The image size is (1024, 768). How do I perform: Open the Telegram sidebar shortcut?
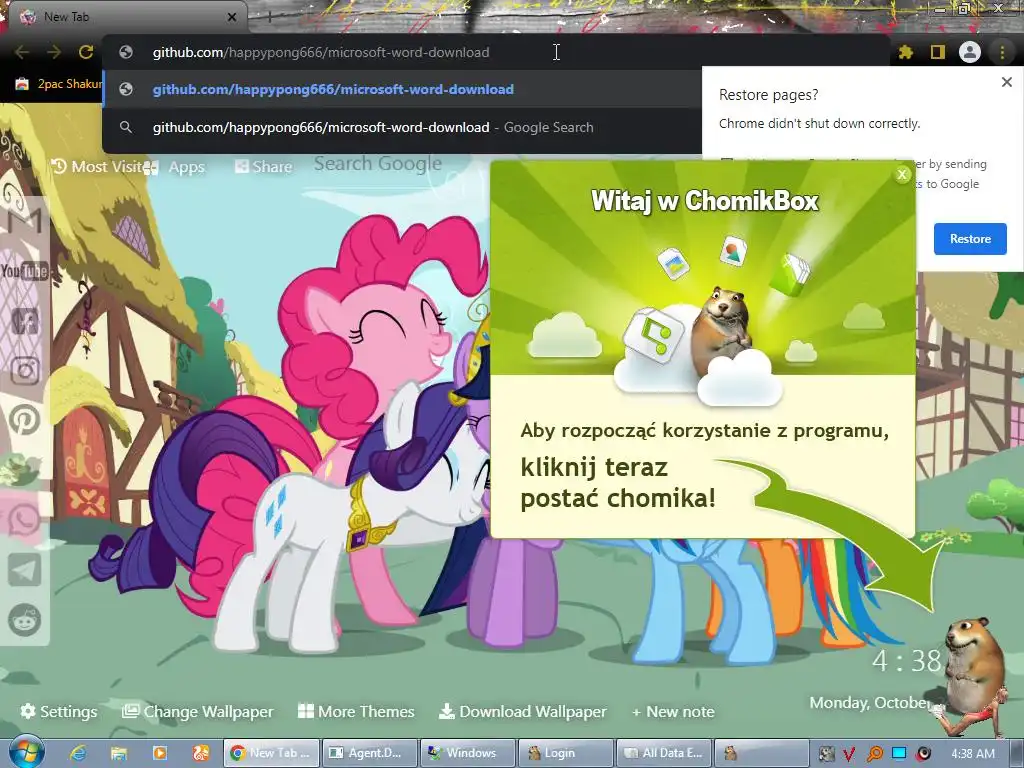point(25,569)
